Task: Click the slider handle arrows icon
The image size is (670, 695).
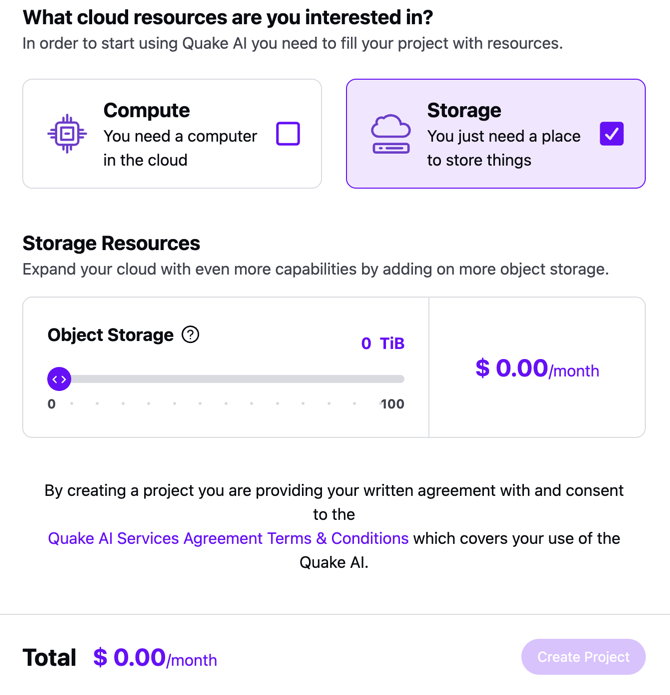Action: [59, 379]
